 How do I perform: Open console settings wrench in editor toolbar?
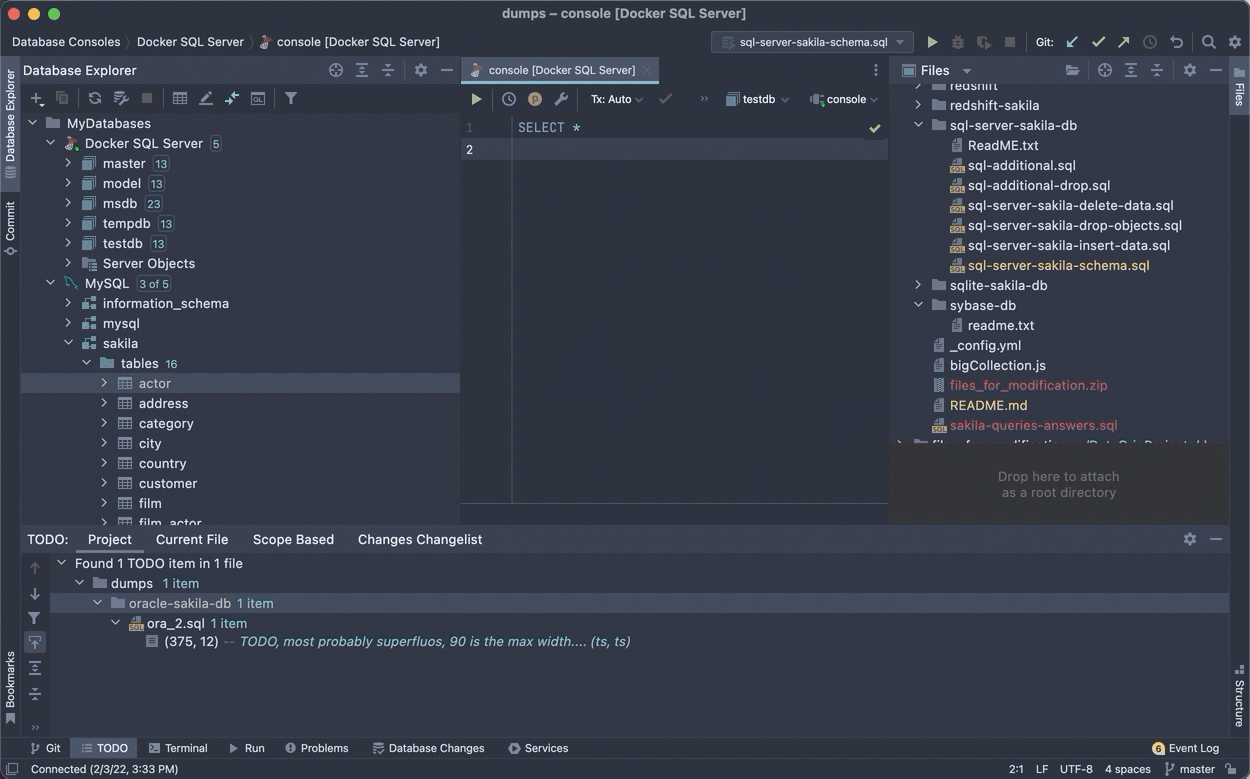(561, 99)
